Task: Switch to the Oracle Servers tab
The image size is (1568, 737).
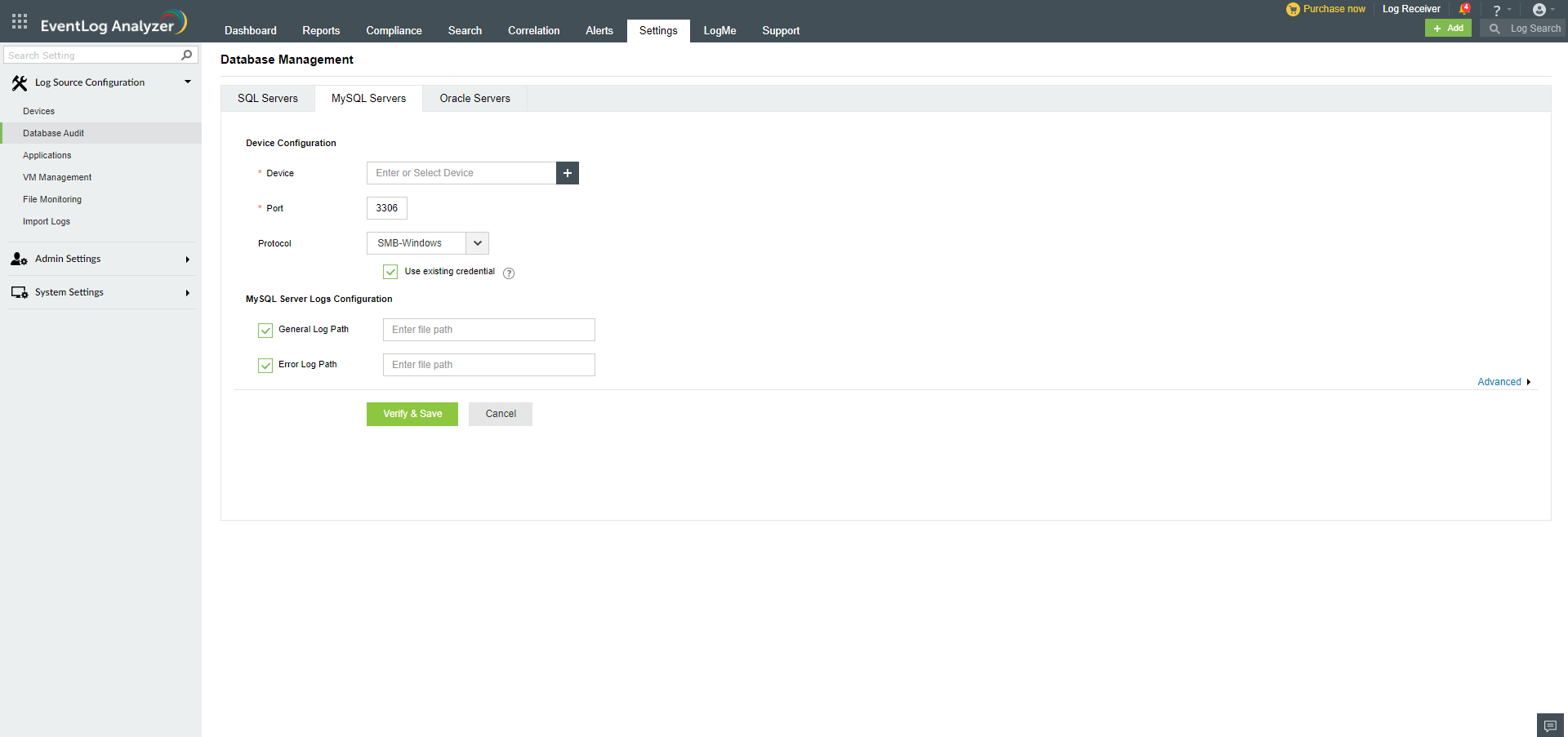Action: point(474,99)
